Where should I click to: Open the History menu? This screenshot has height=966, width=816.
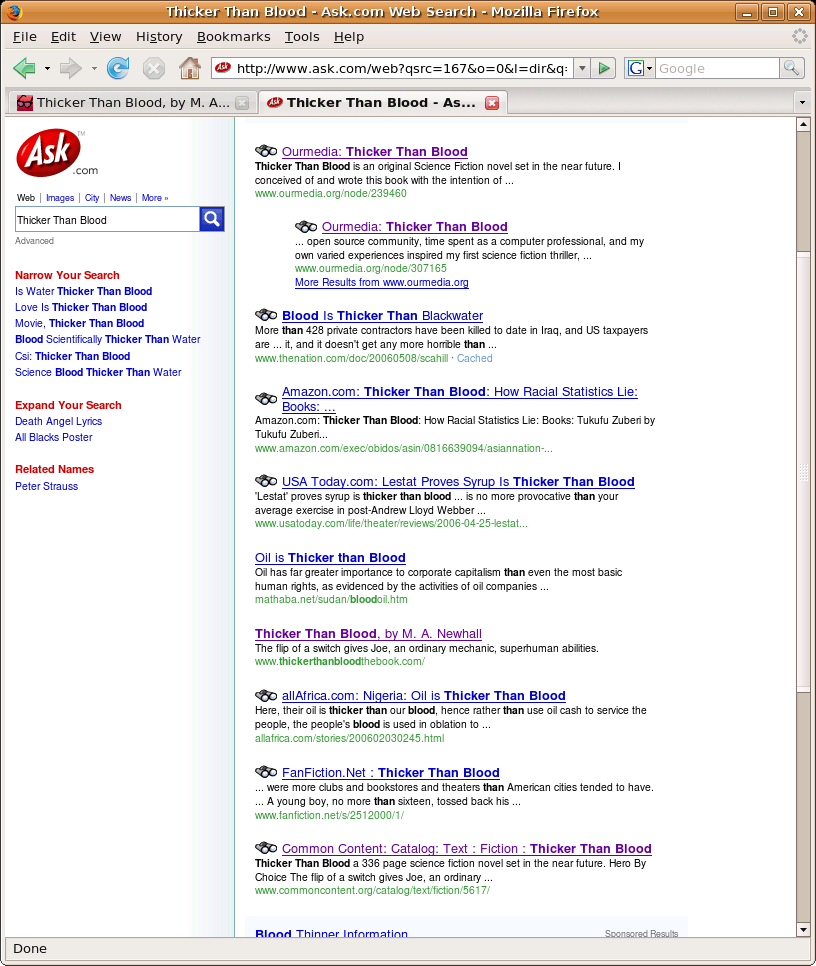(159, 37)
